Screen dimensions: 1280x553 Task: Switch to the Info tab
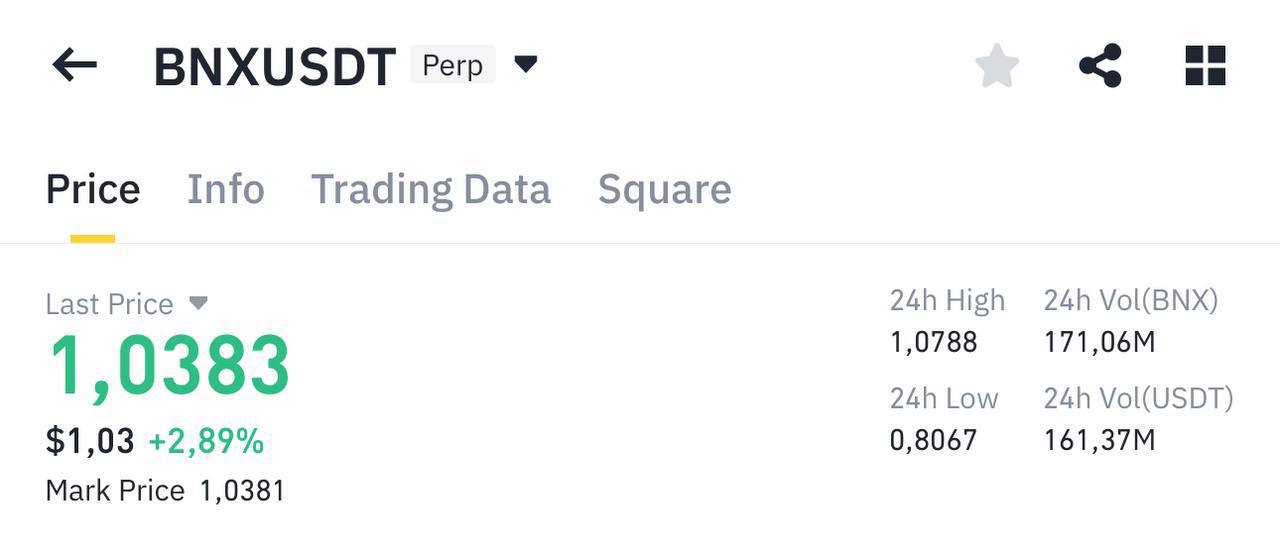click(226, 189)
